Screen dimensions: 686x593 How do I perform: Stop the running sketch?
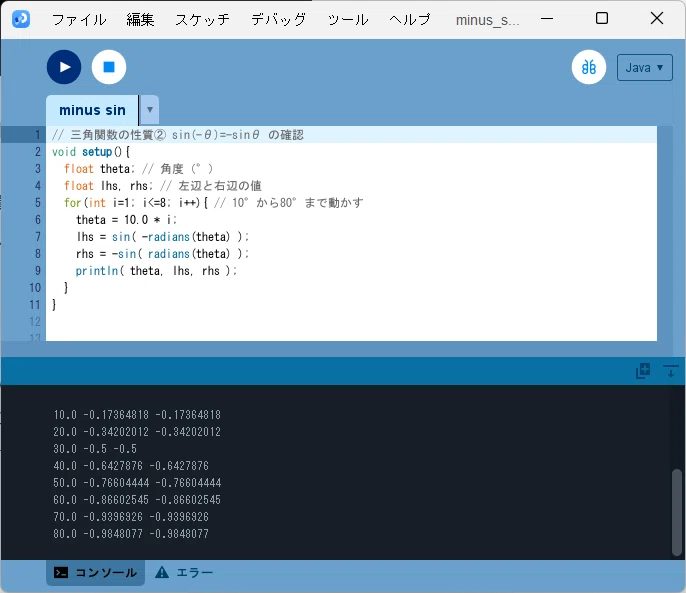click(x=109, y=67)
